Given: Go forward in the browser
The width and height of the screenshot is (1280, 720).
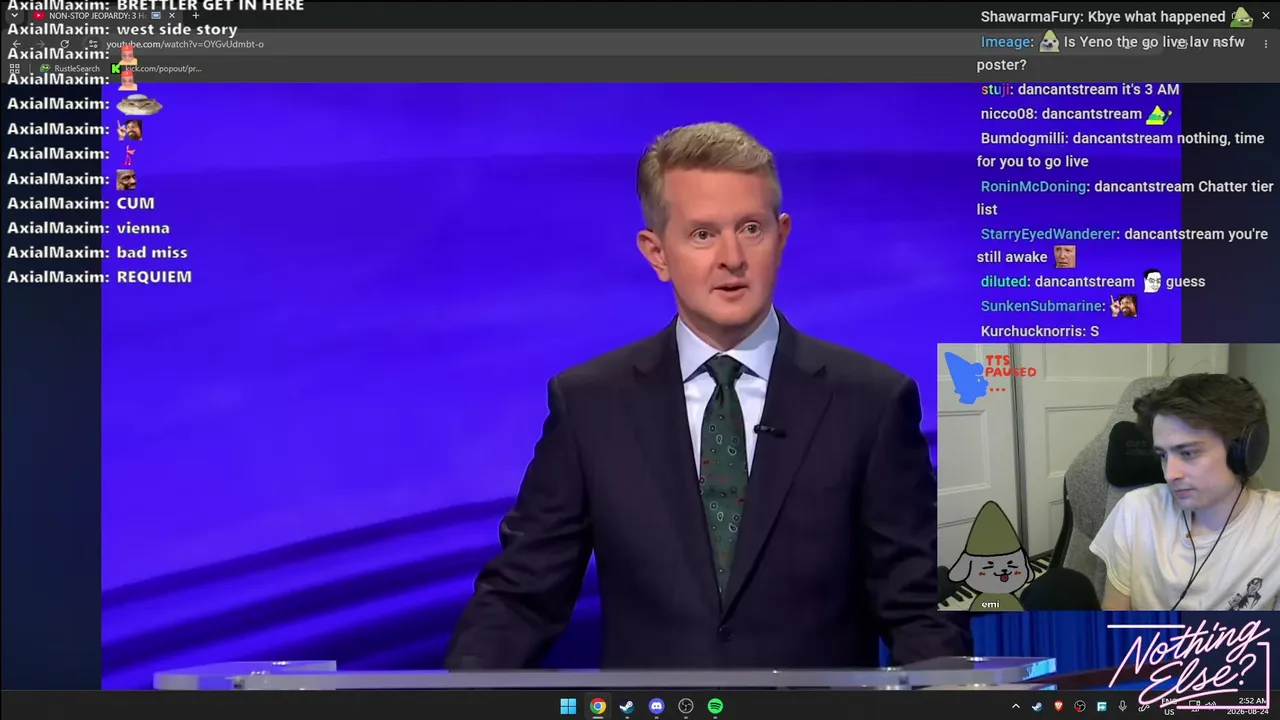Looking at the screenshot, I should coord(41,44).
